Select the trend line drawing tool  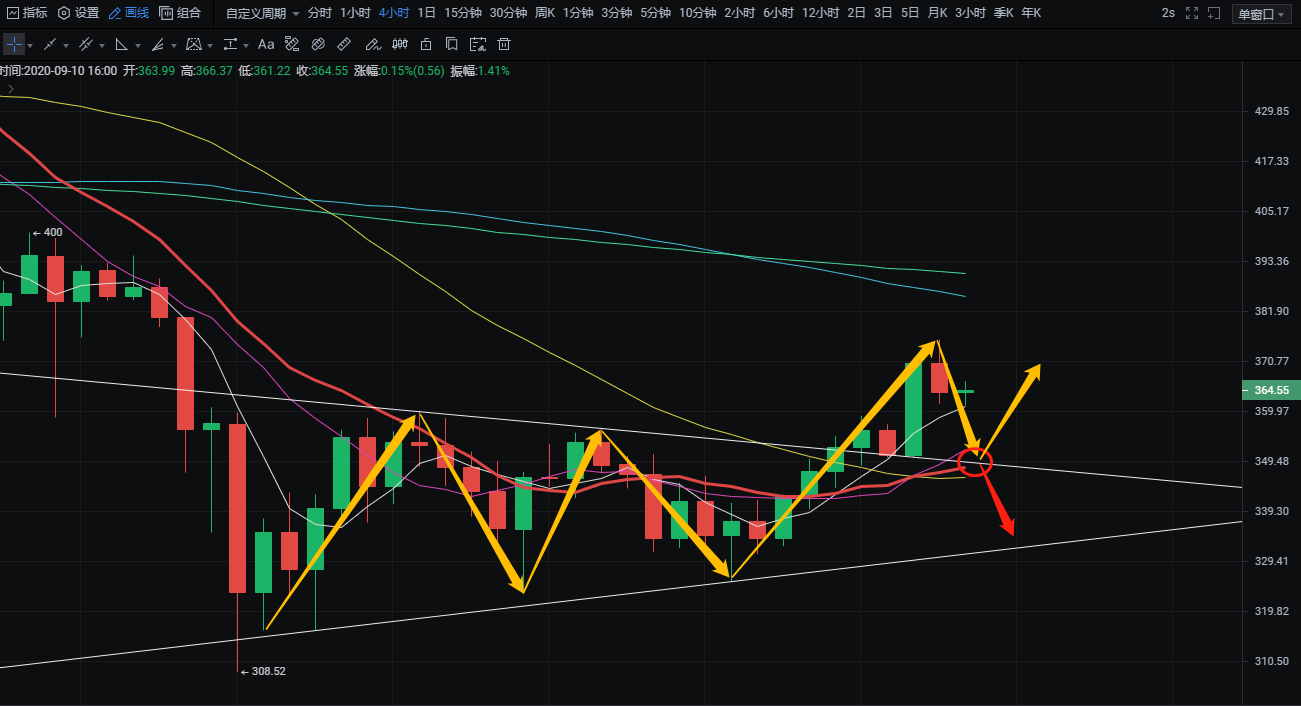[x=50, y=45]
